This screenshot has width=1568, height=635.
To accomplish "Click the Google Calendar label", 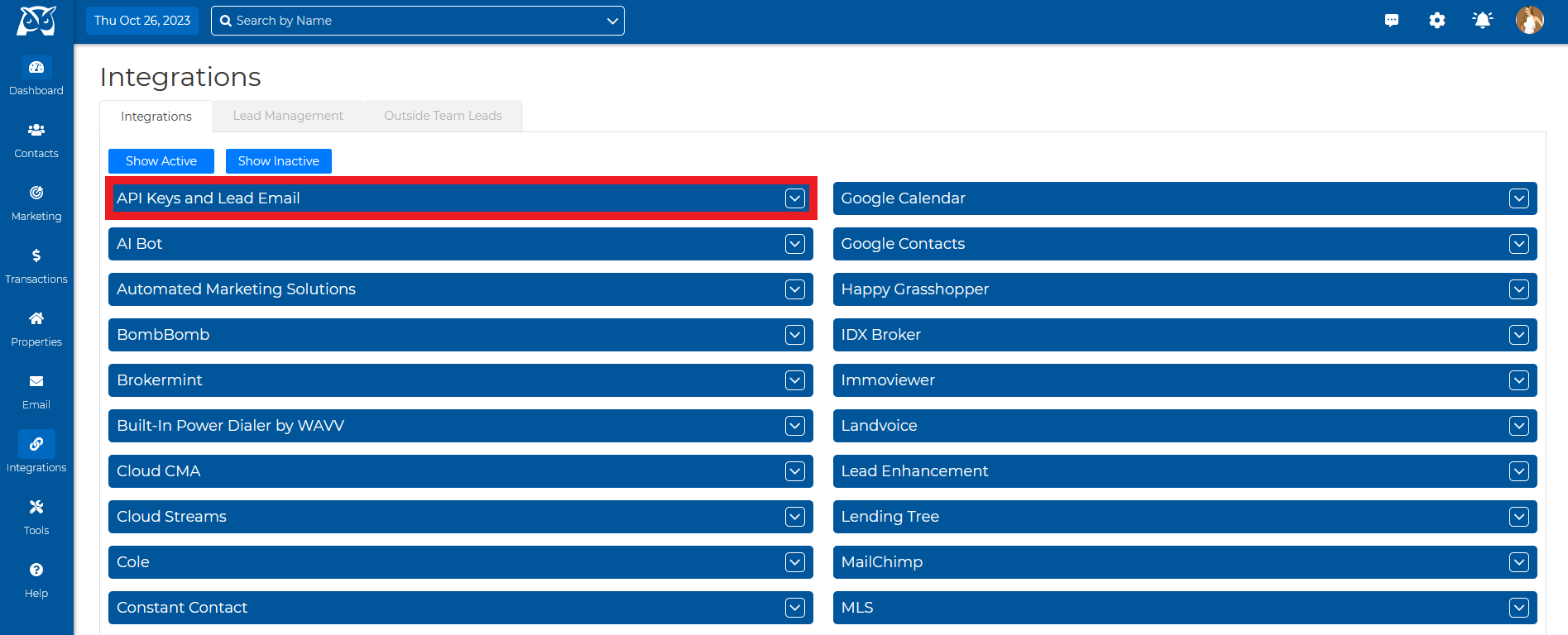I will click(x=904, y=198).
